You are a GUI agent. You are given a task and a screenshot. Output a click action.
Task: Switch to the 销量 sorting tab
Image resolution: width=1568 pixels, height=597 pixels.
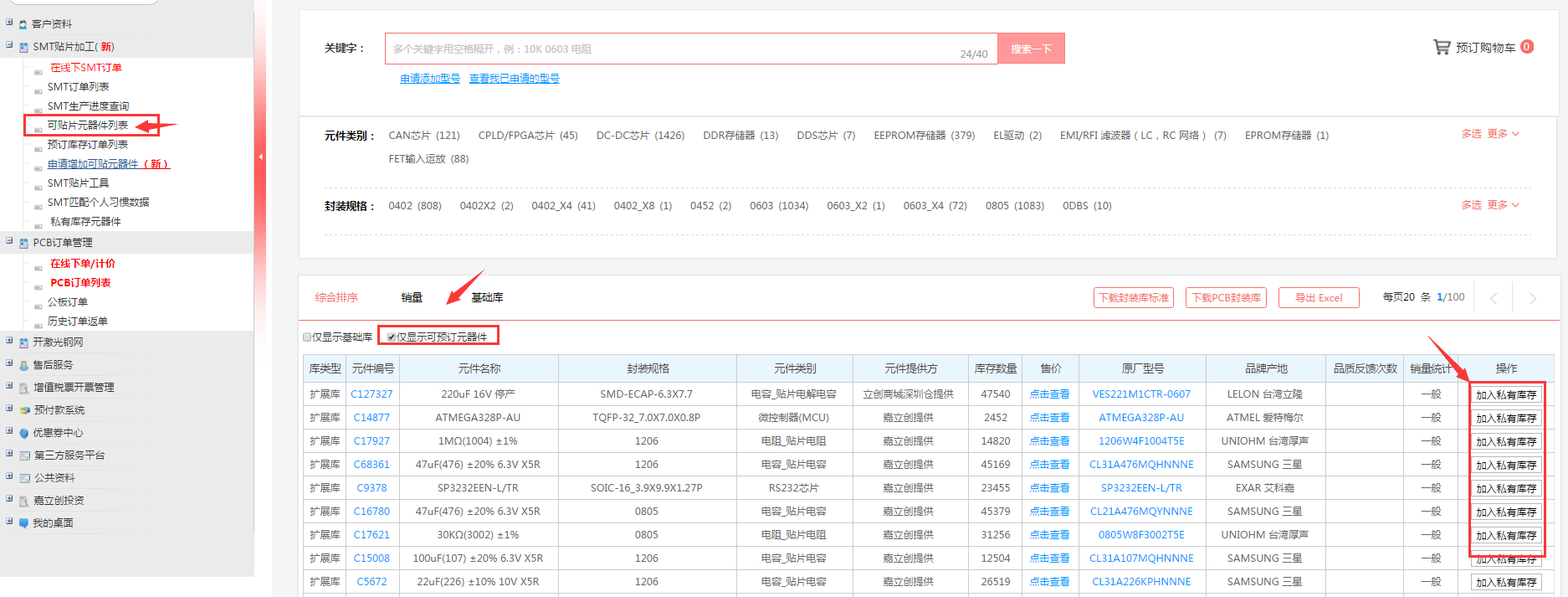(412, 297)
